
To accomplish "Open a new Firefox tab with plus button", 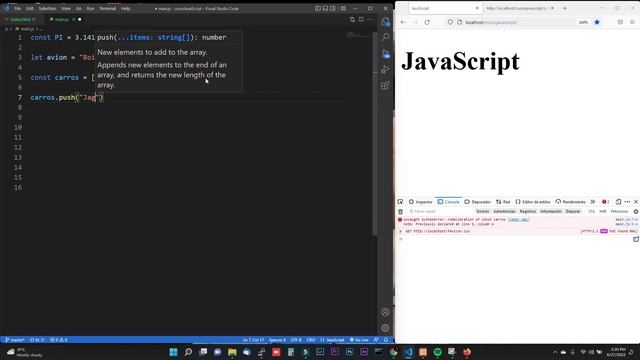I will point(565,8).
